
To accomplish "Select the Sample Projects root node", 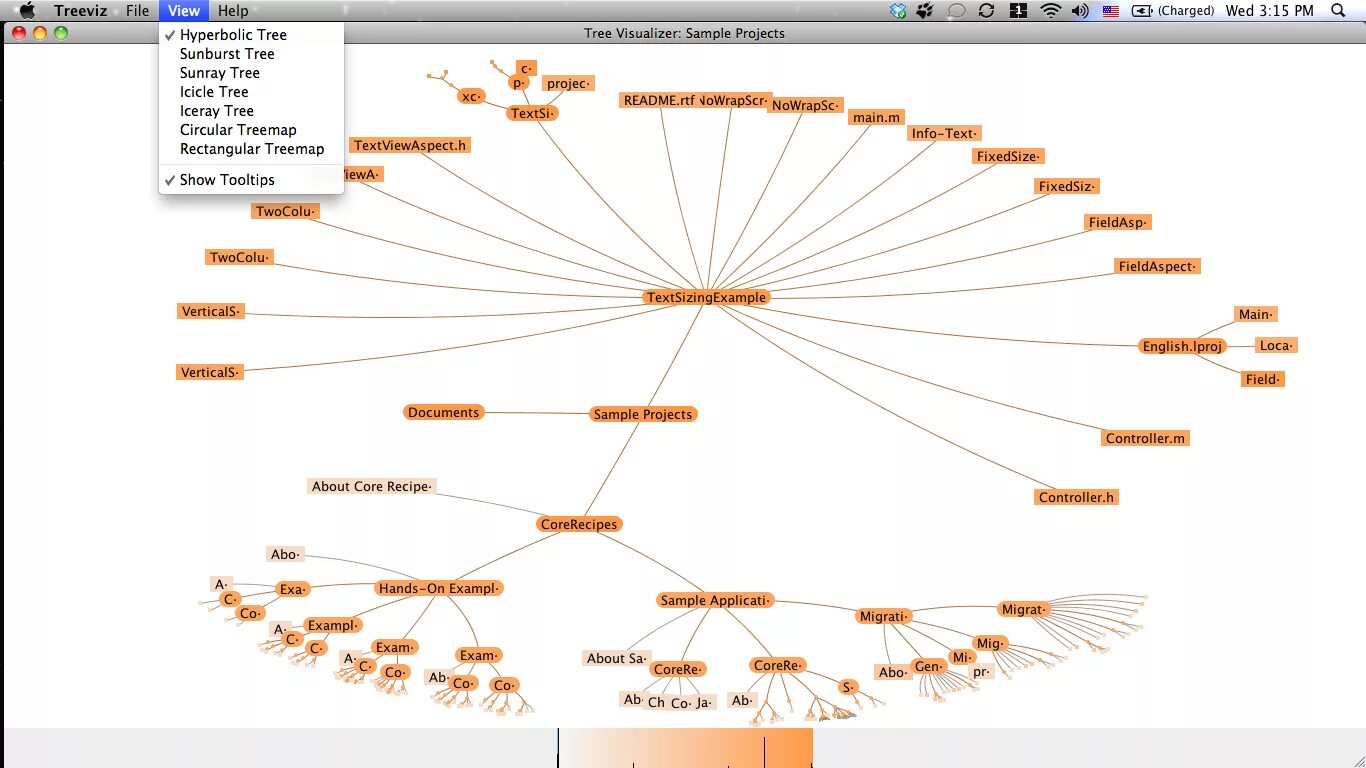I will (x=642, y=414).
